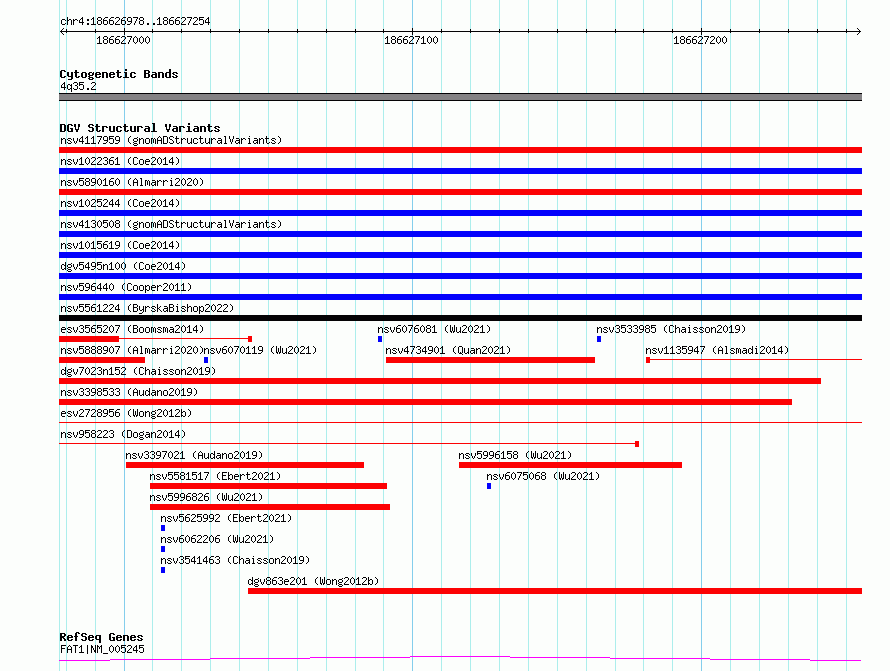Select the grey 4q35.2 cytogenetic band bar
Viewport: 890px width, 671px height.
[460, 97]
